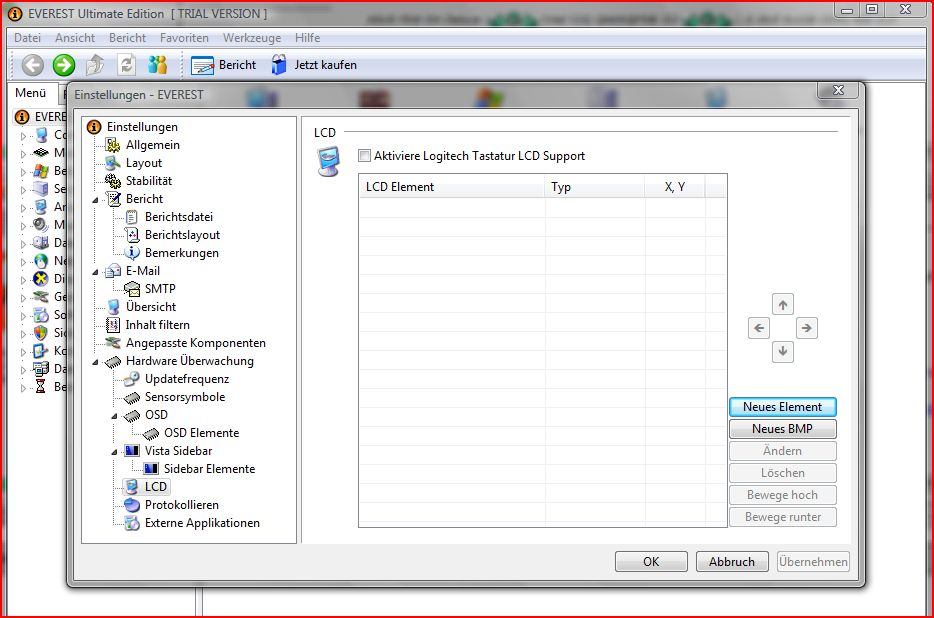The height and width of the screenshot is (618, 934).
Task: Collapse the Vista Sidebar tree node
Action: (x=114, y=452)
